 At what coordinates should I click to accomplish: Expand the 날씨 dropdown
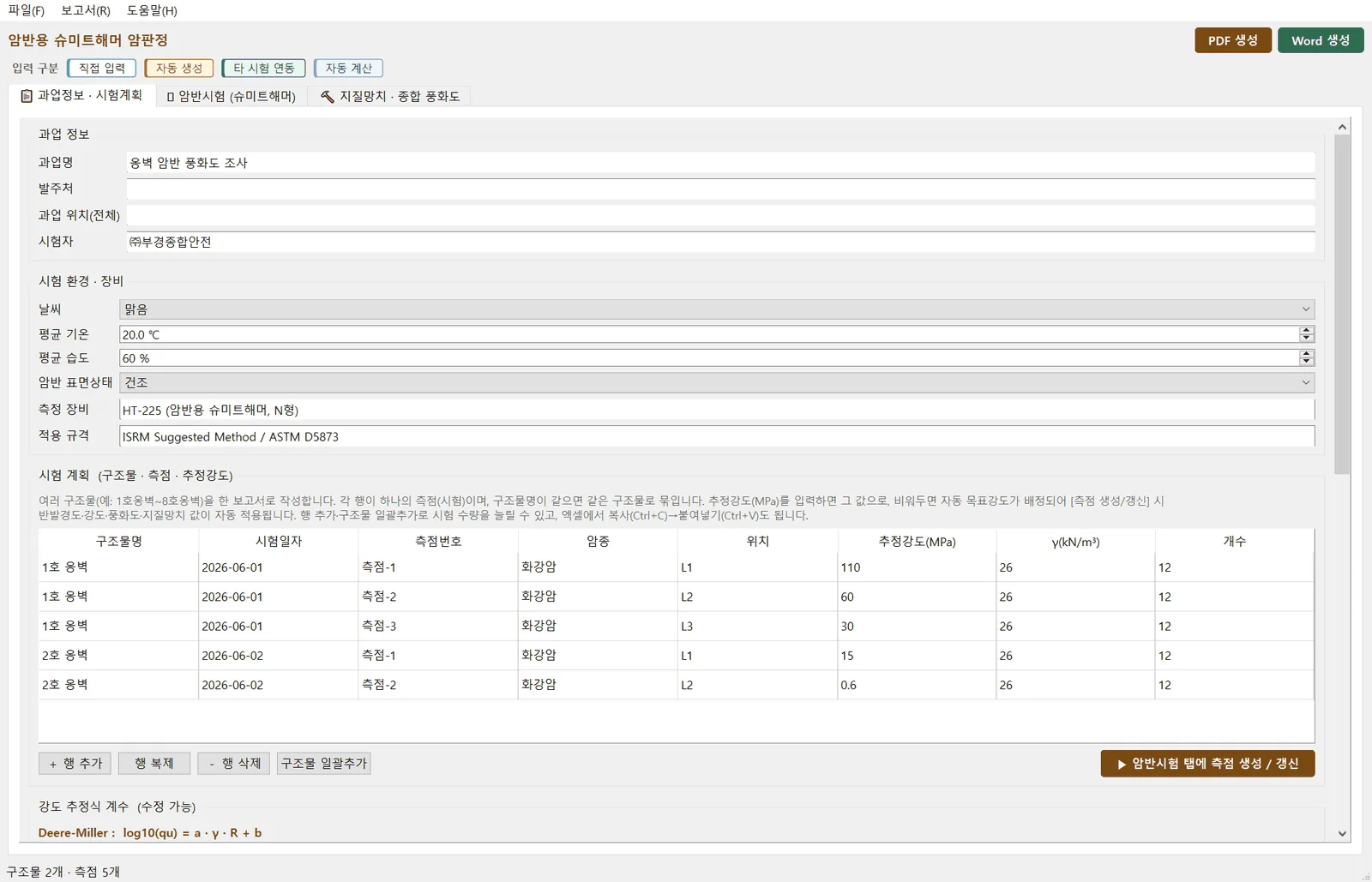(x=717, y=309)
